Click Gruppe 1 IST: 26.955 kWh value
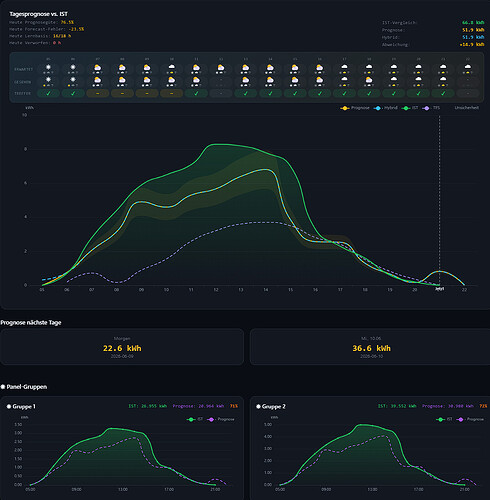 click(x=148, y=406)
